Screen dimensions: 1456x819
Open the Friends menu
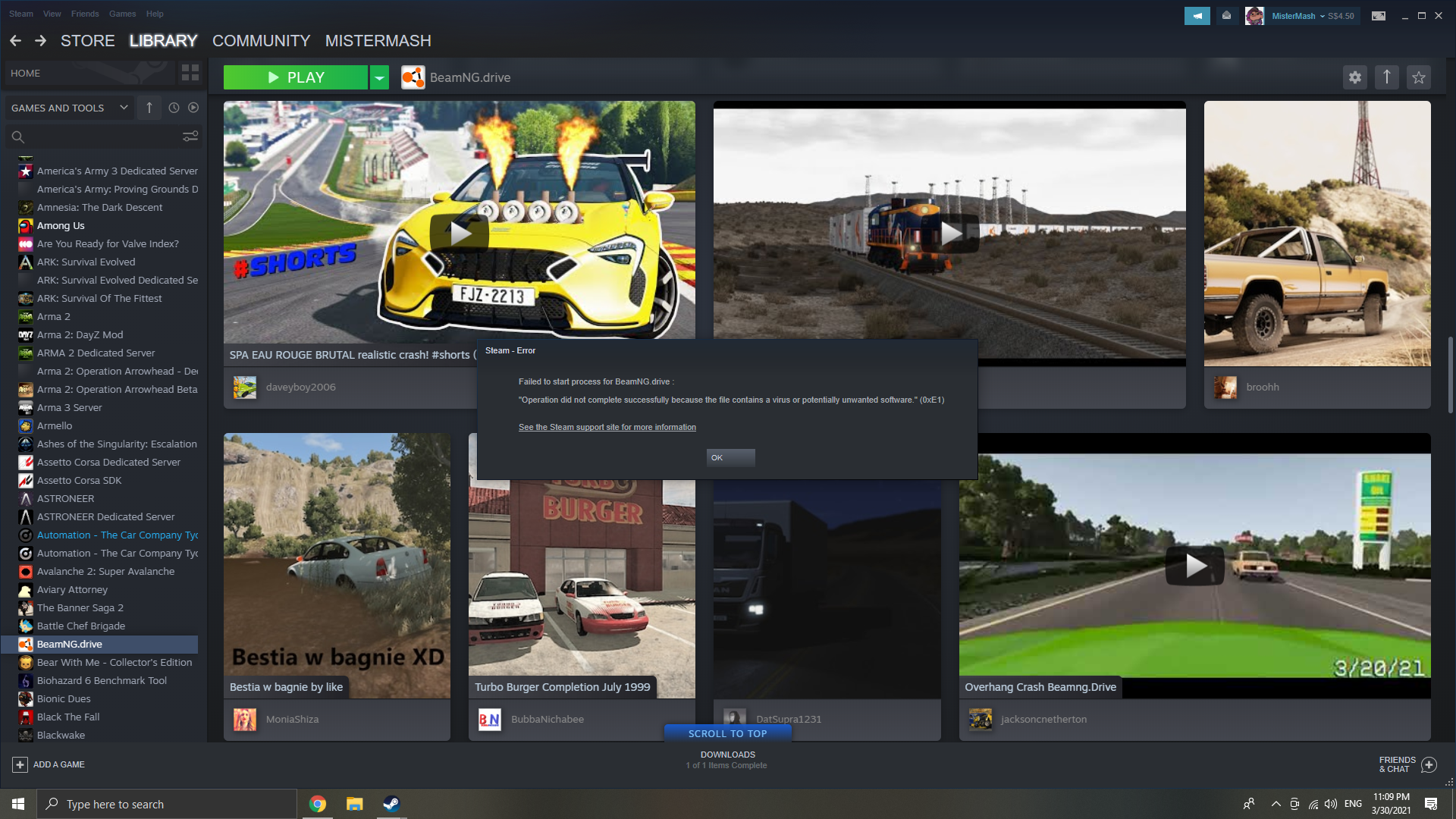pyautogui.click(x=85, y=14)
